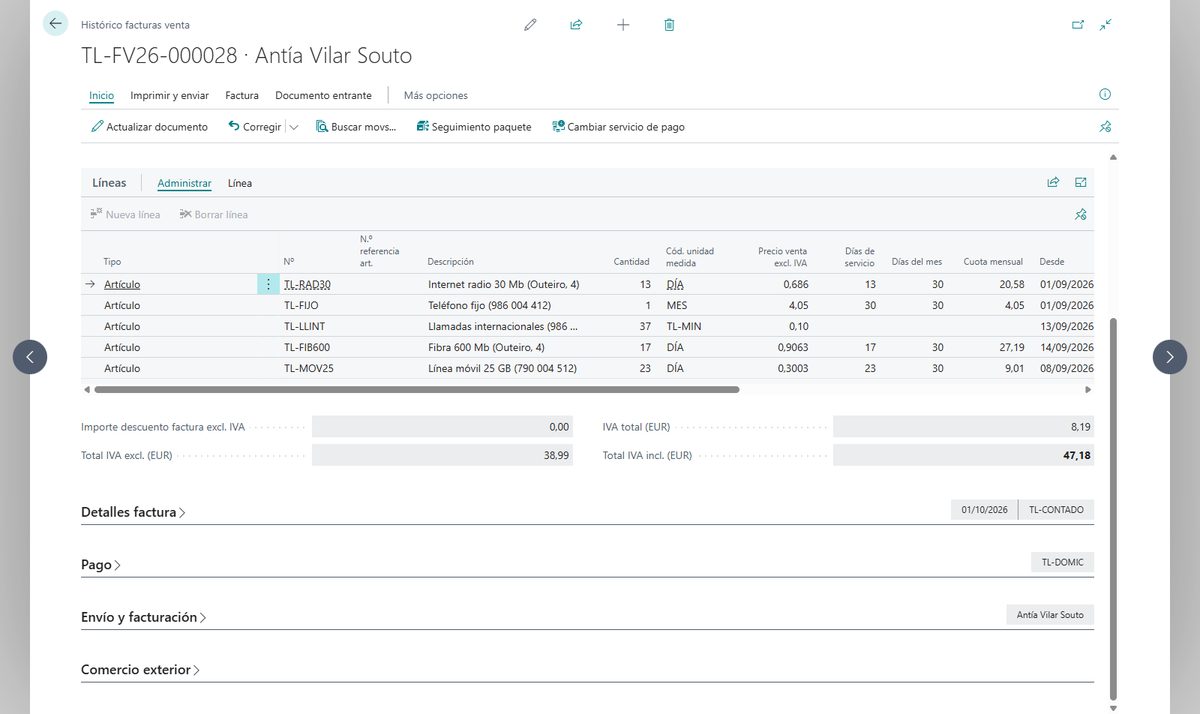Open row options for TL-RAD30 line
This screenshot has width=1200, height=714.
(268, 284)
